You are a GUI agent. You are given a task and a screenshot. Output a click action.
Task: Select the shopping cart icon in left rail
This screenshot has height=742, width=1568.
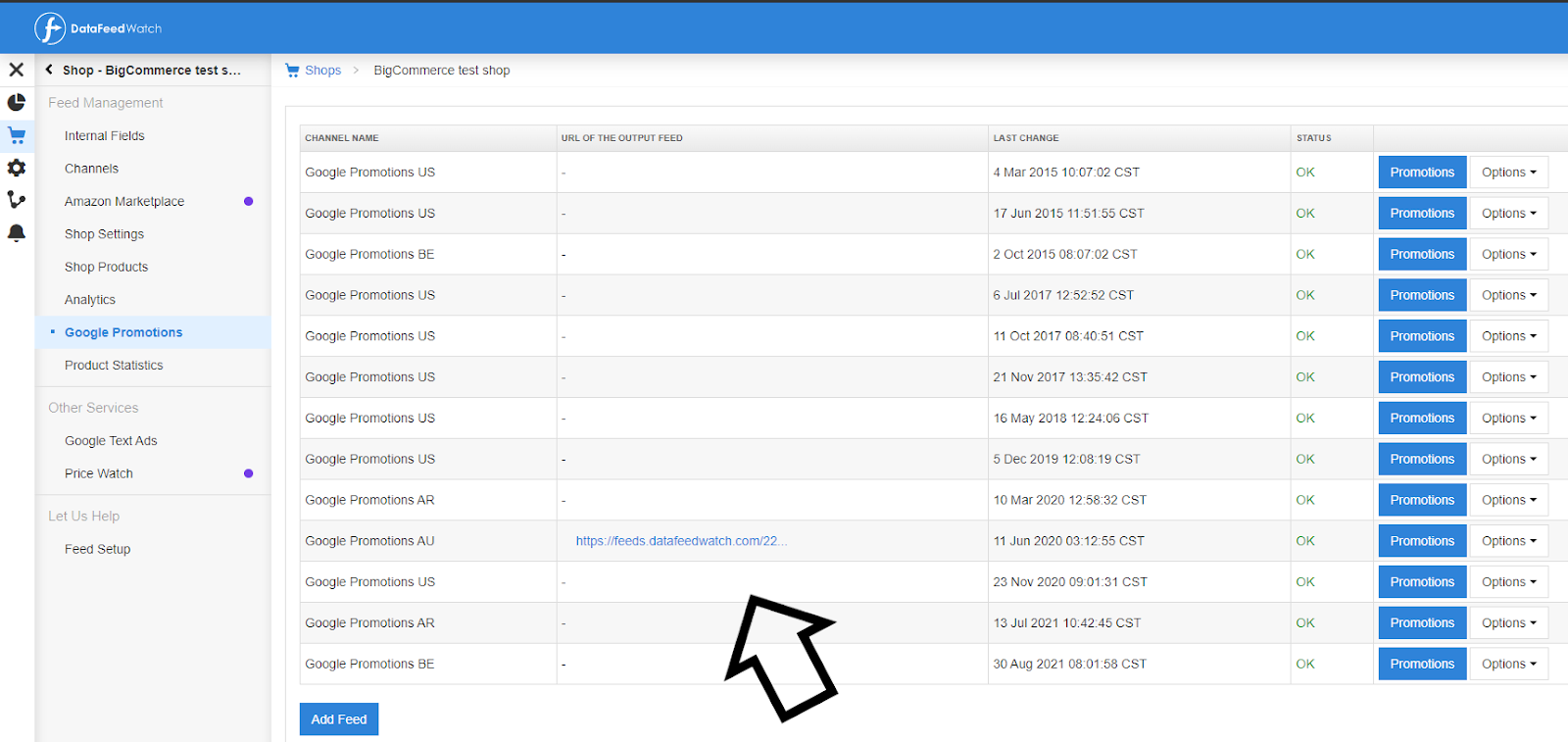coord(17,135)
